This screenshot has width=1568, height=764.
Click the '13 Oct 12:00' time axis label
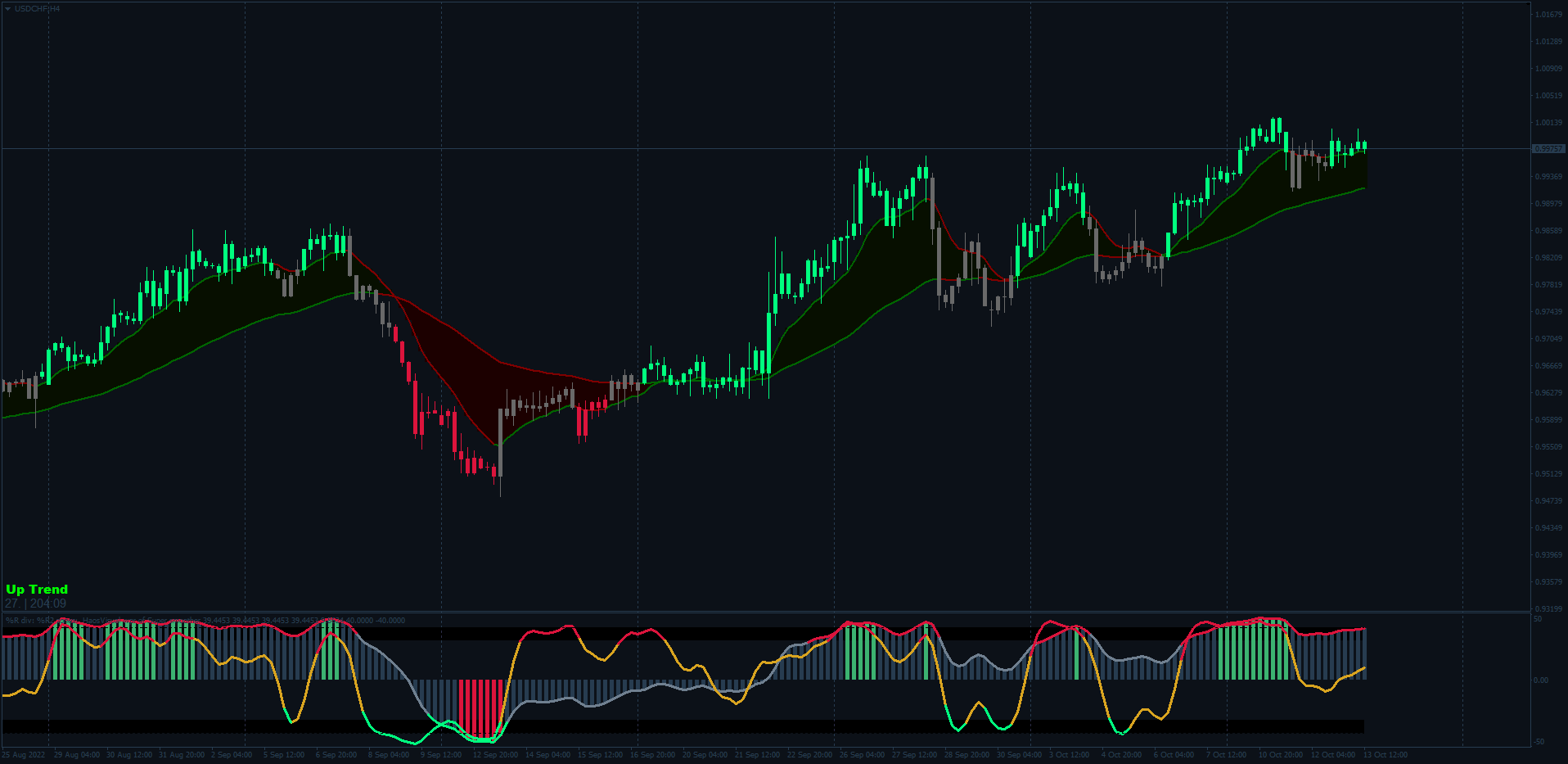coord(1386,755)
